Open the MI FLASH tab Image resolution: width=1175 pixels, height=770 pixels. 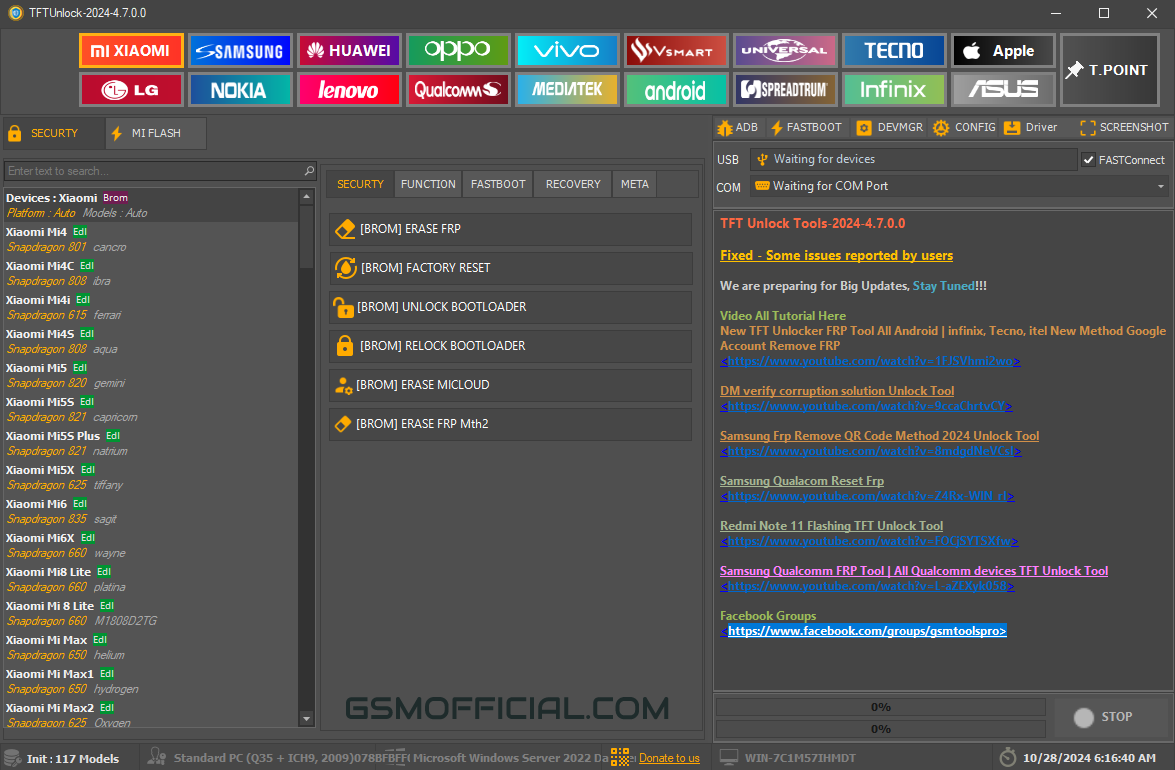pyautogui.click(x=155, y=133)
